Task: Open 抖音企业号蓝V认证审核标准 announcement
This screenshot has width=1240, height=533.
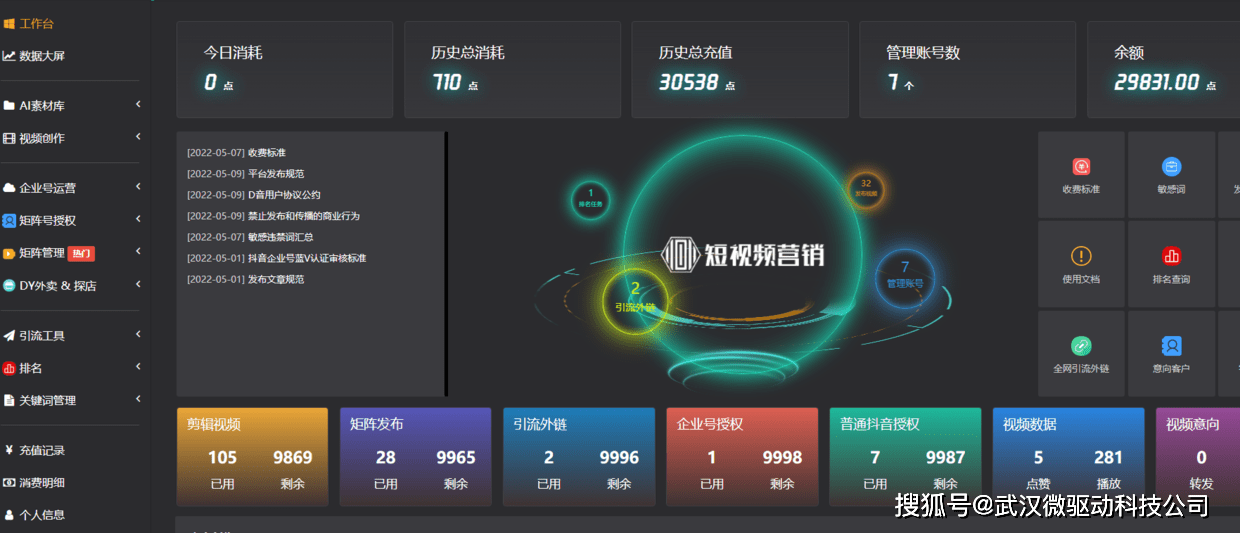Action: (307, 258)
